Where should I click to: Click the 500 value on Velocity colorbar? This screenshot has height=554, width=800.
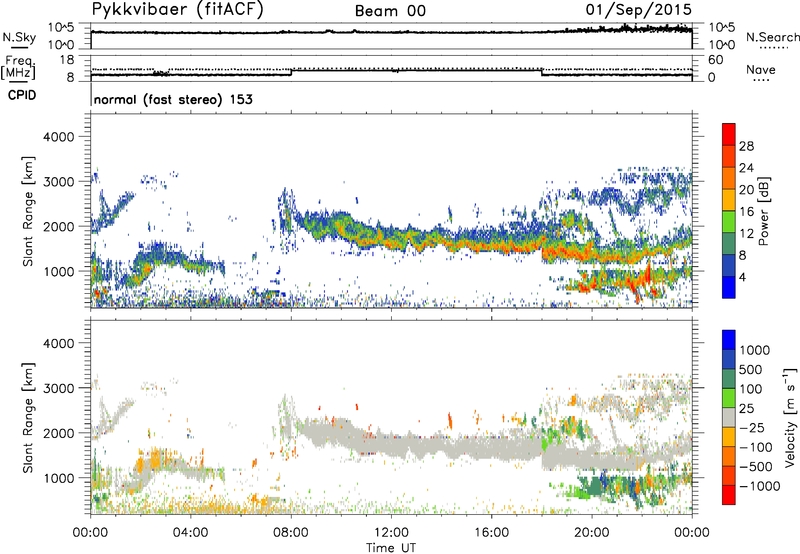pyautogui.click(x=751, y=370)
